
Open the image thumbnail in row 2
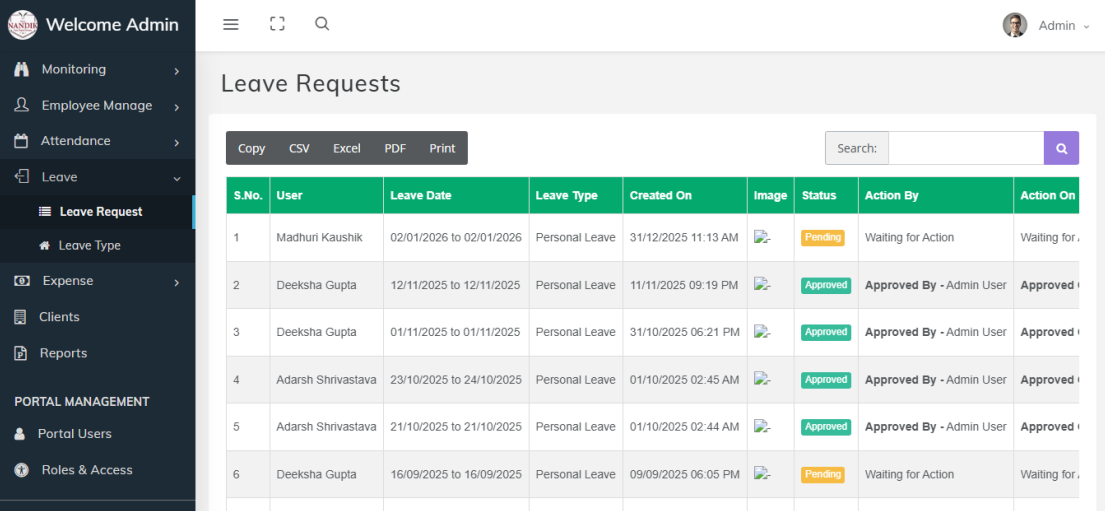point(763,285)
